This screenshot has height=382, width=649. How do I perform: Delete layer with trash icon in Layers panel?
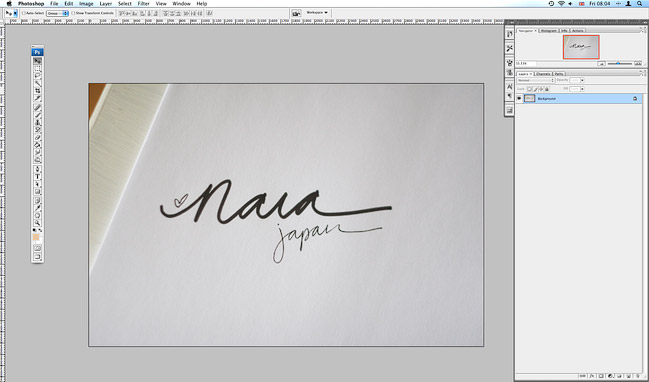point(638,376)
